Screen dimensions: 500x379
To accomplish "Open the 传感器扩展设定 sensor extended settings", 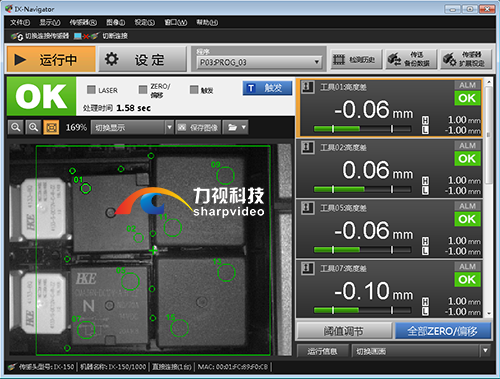I will pos(466,59).
